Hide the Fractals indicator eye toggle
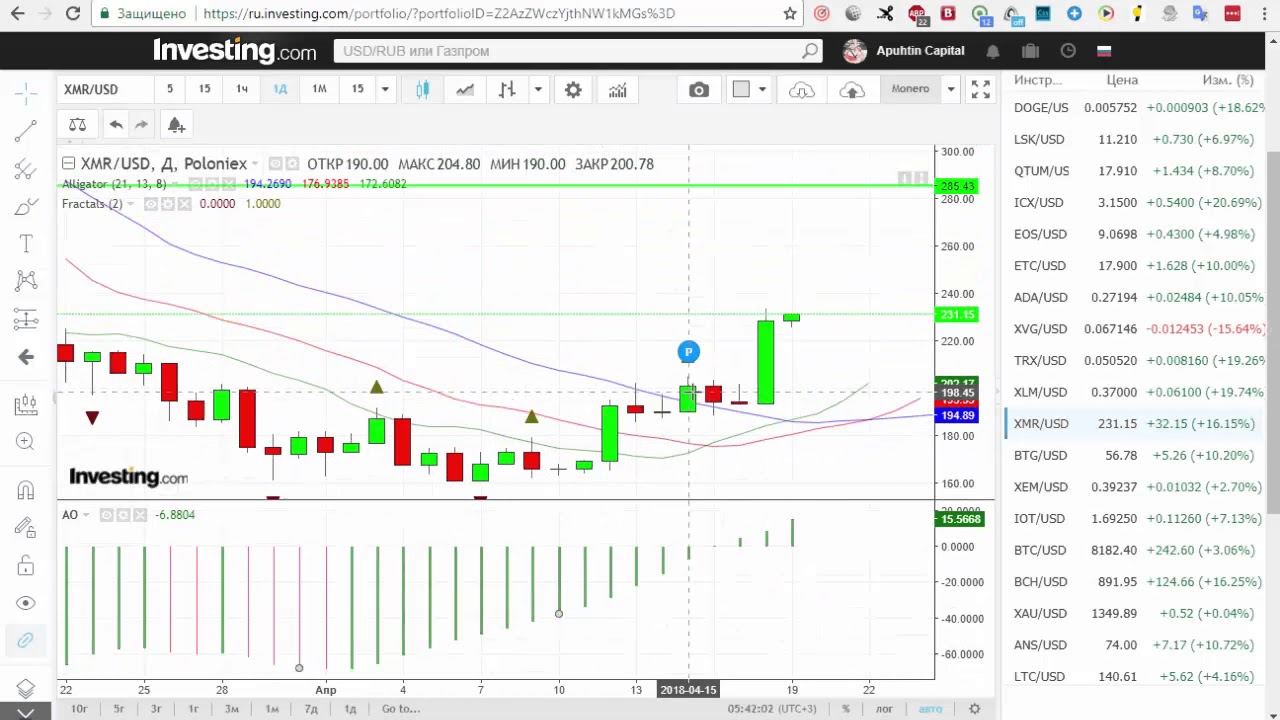This screenshot has height=720, width=1280. point(151,204)
